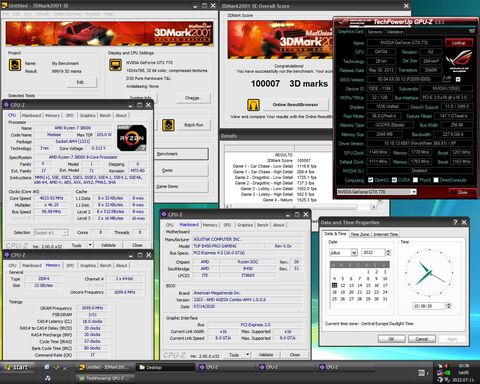Switch to the Sensors tab in GPU-Z
The width and height of the screenshot is (480, 384).
point(375,32)
